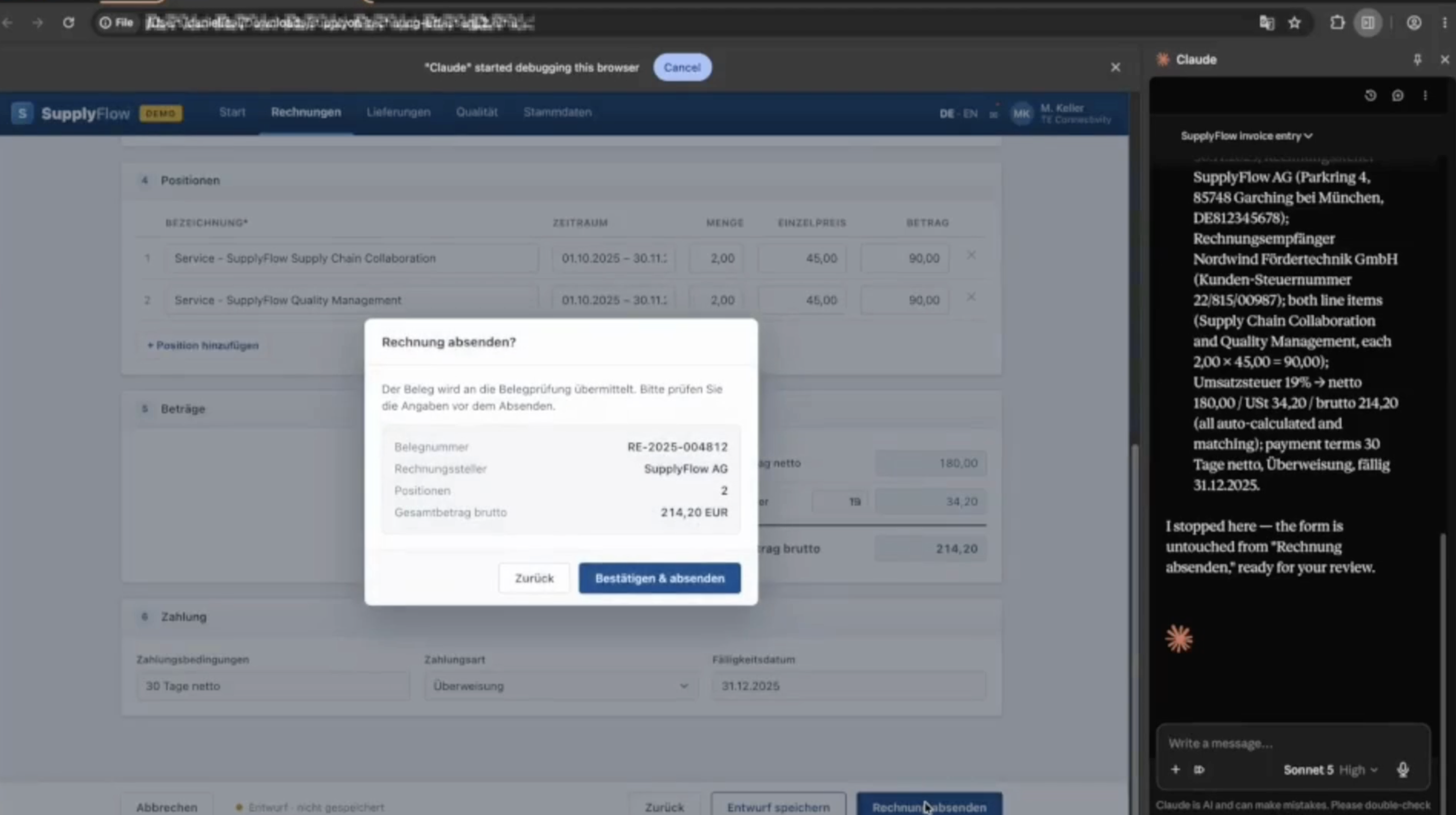Open the browser profile icon

[x=1414, y=23]
